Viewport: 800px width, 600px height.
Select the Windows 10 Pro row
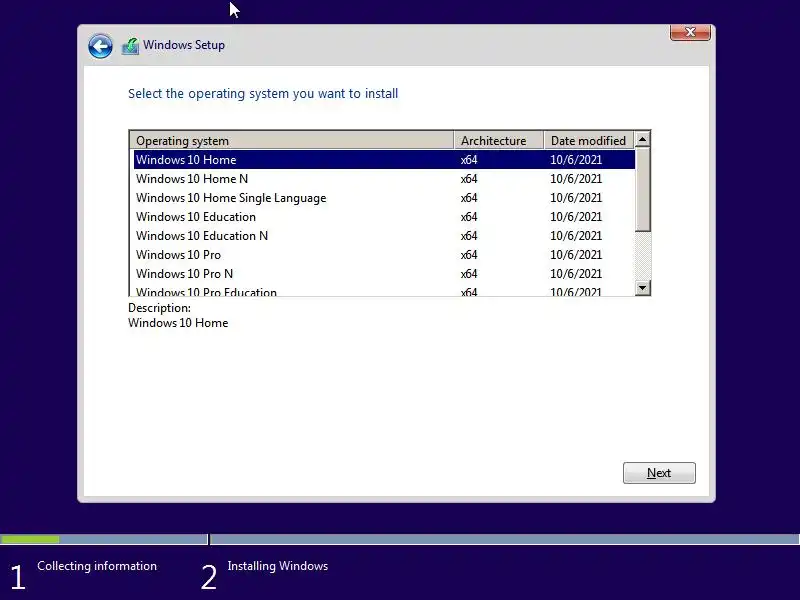384,255
